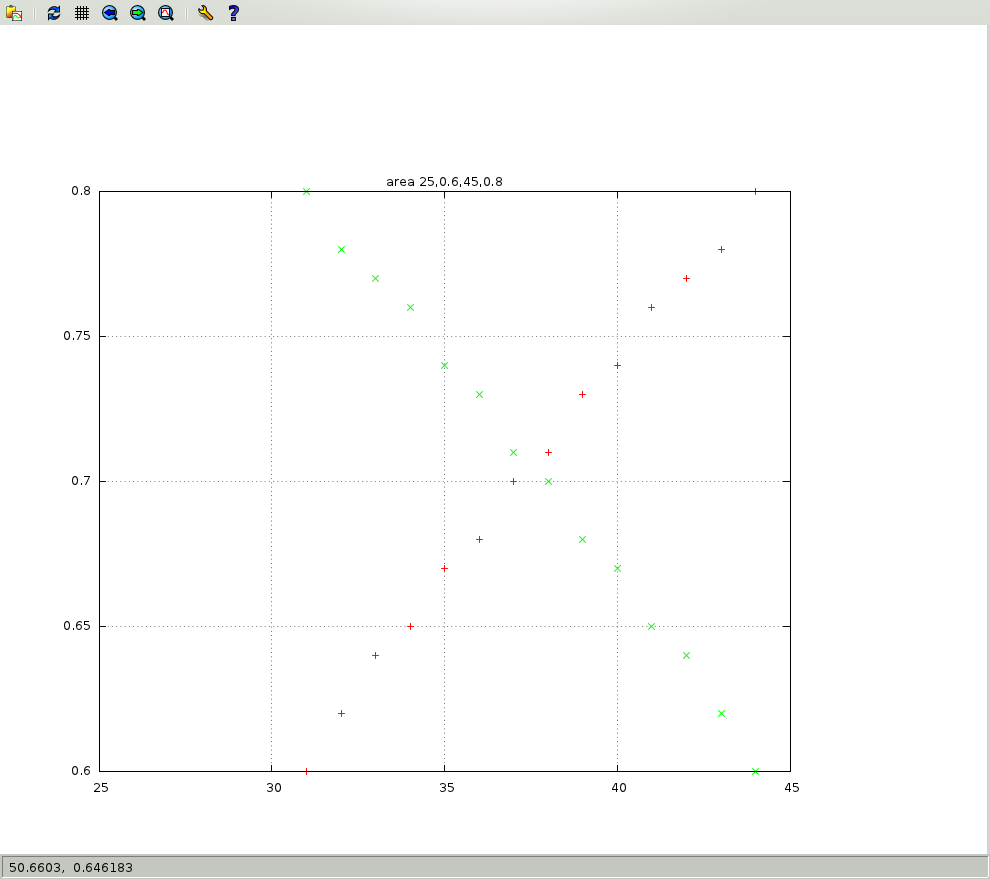Click the x-axis label 35

tap(446, 787)
